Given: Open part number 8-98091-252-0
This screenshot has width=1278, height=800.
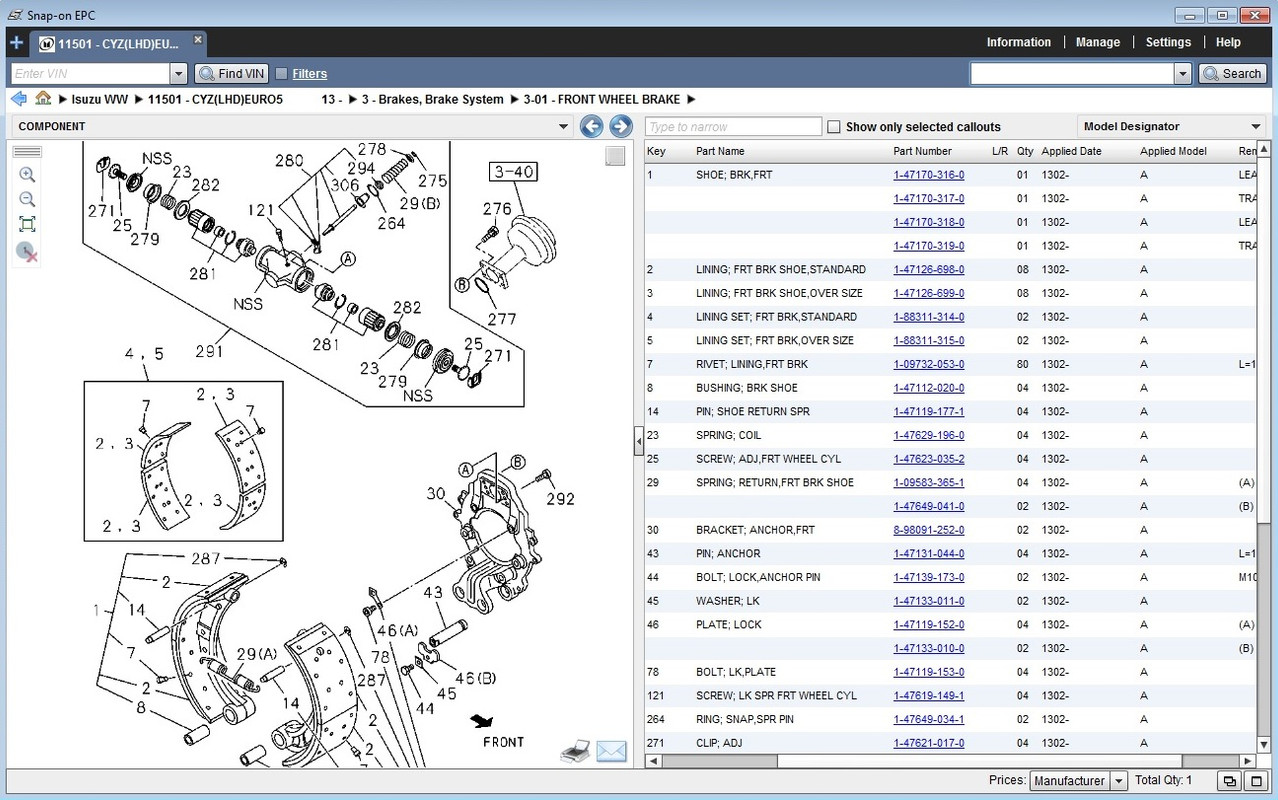Looking at the screenshot, I should [929, 530].
